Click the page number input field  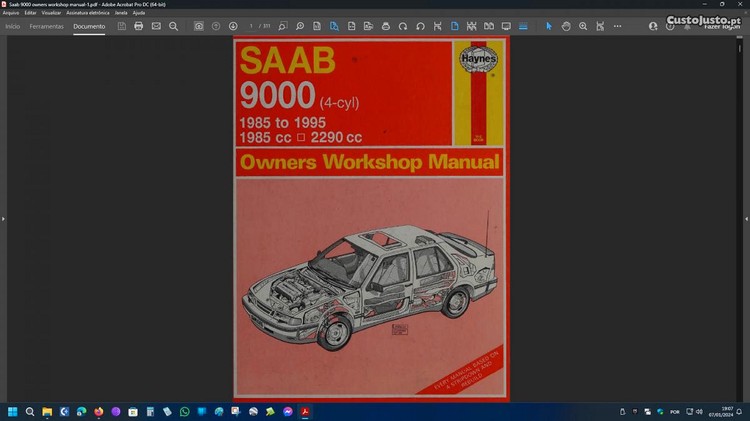[x=253, y=26]
